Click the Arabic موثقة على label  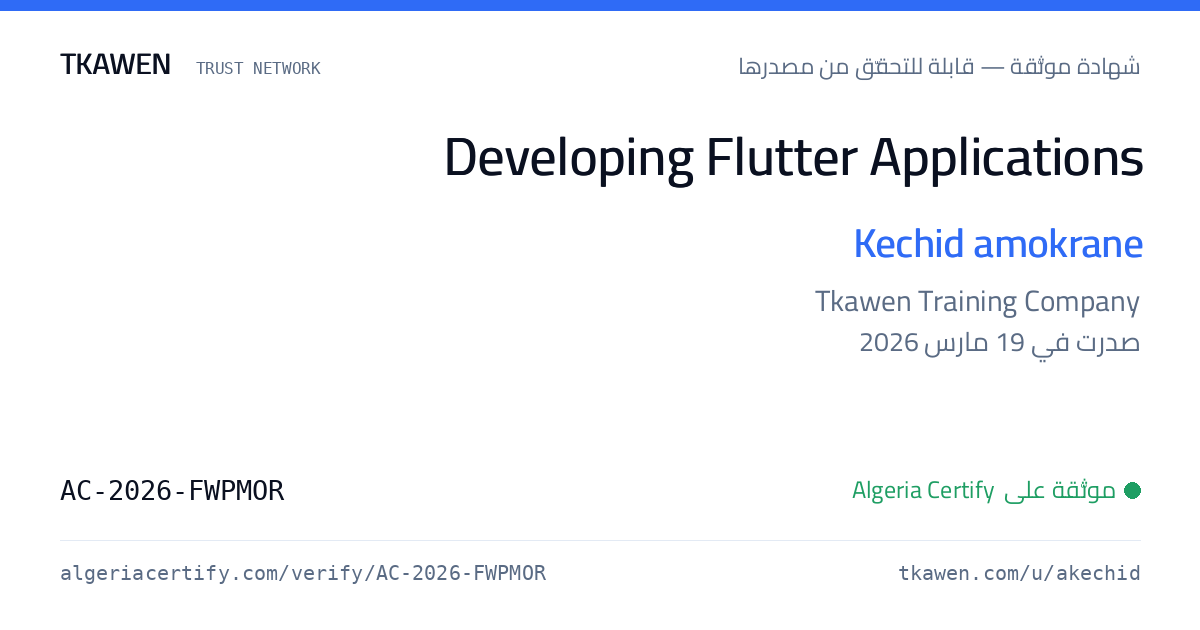tap(1060, 491)
